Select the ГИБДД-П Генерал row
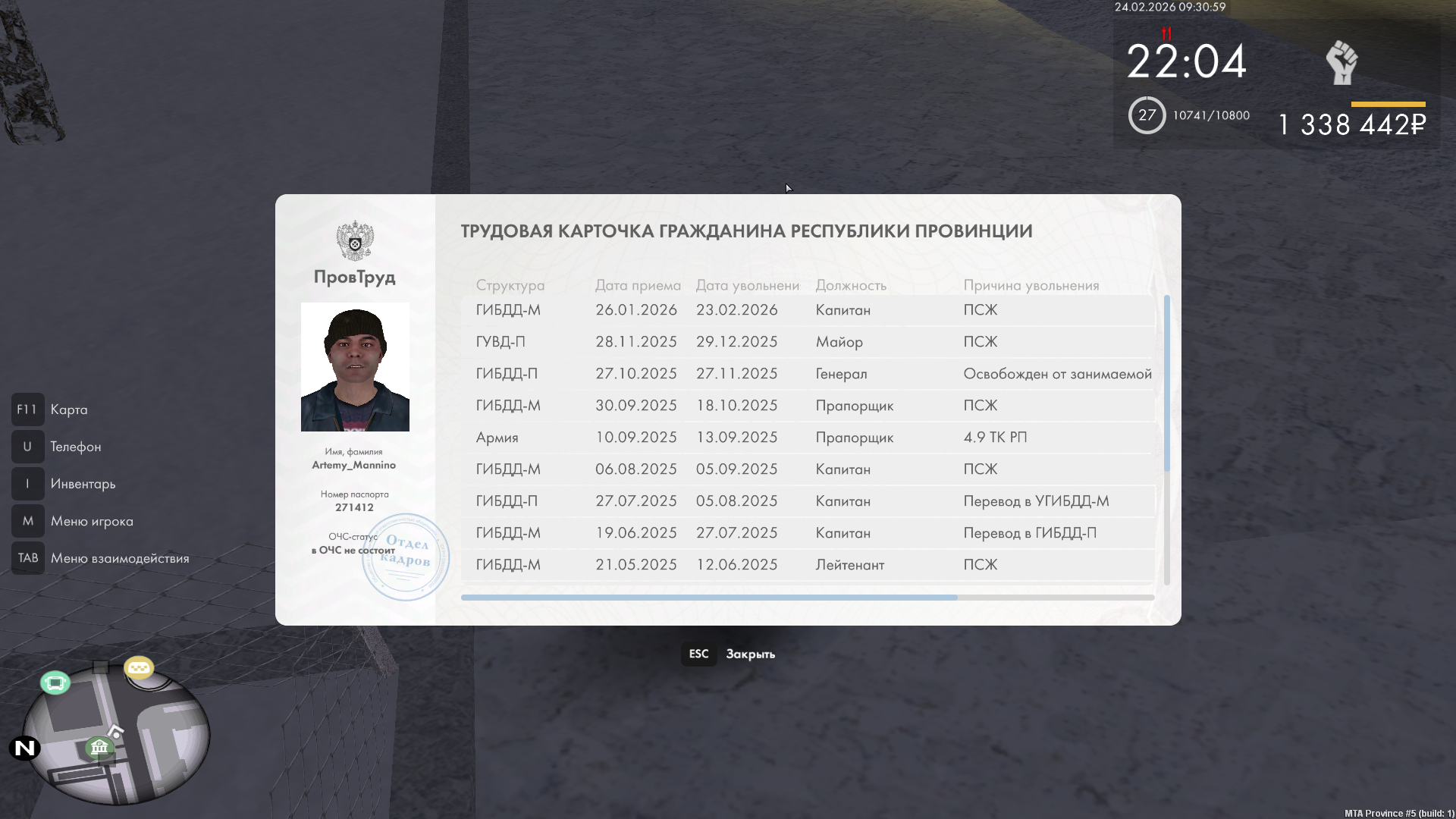This screenshot has height=819, width=1456. [808, 374]
